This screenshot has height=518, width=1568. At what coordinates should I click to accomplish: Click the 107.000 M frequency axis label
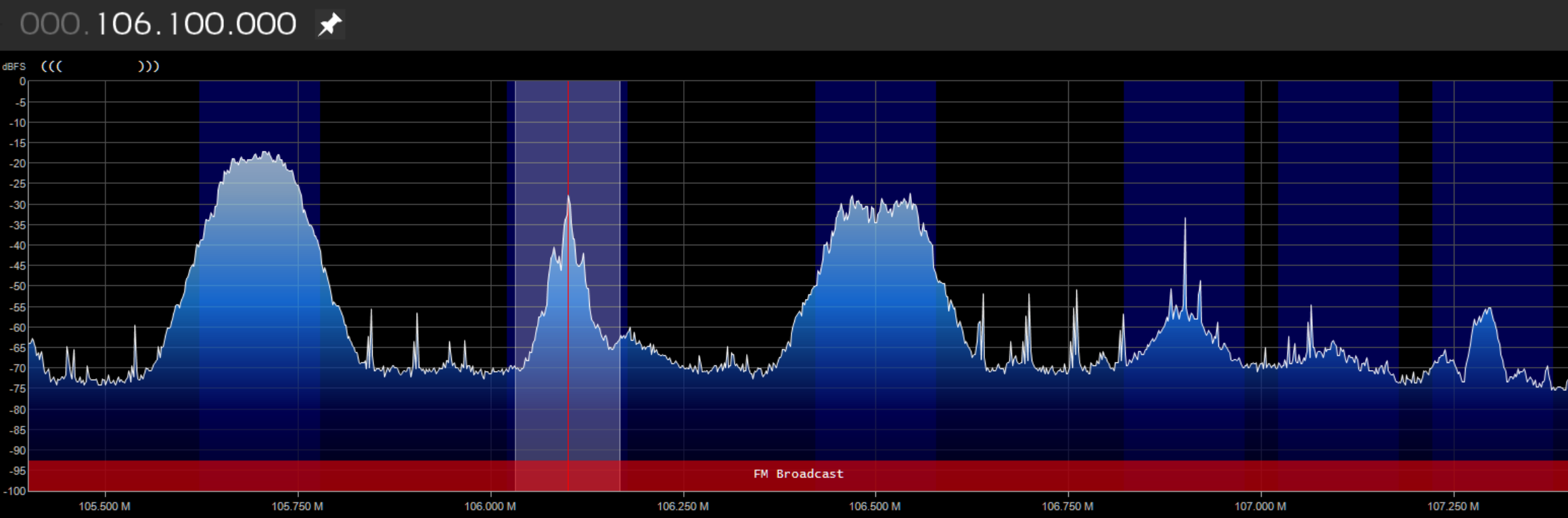1261,507
